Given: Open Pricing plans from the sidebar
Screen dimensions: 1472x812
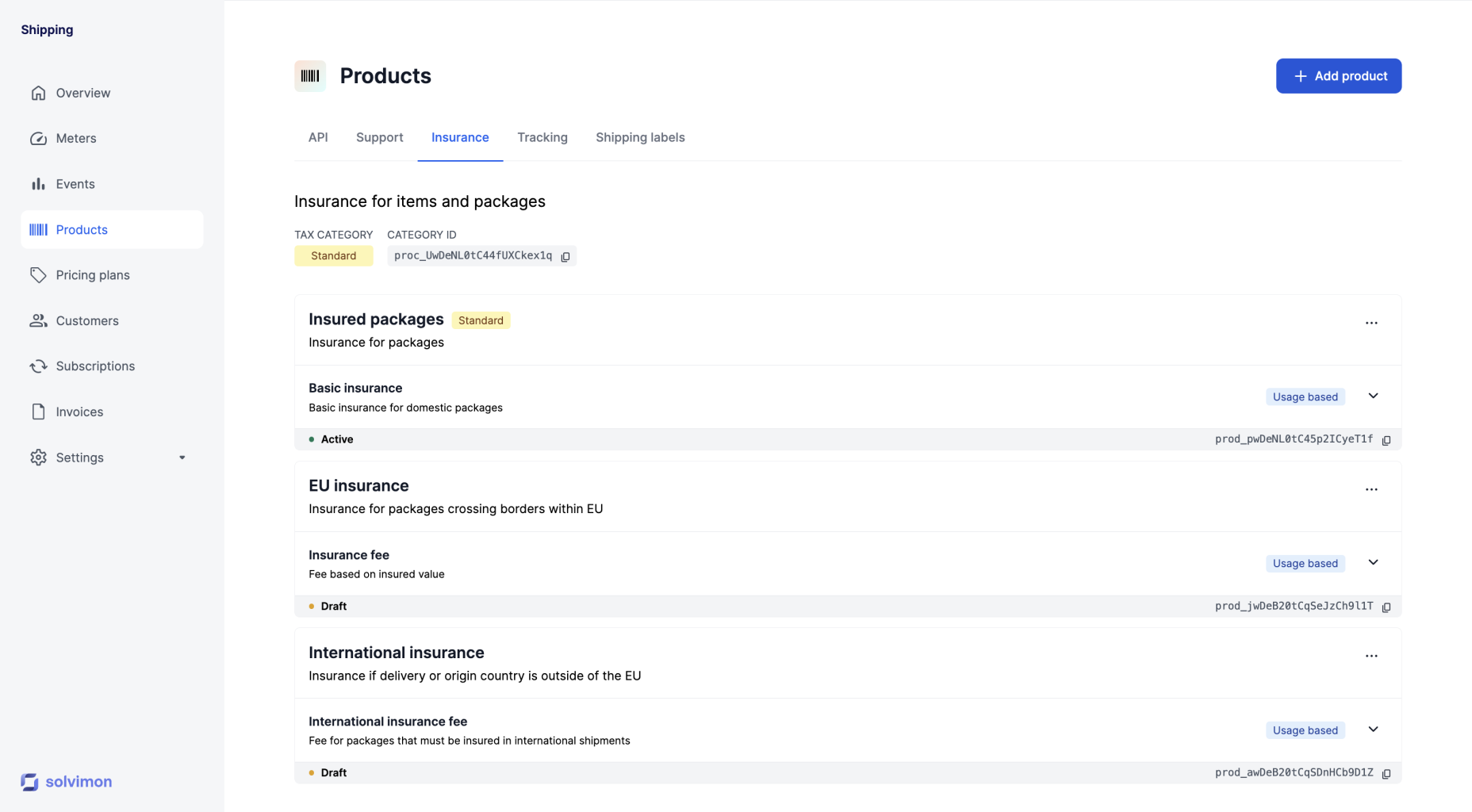Looking at the screenshot, I should 93,275.
